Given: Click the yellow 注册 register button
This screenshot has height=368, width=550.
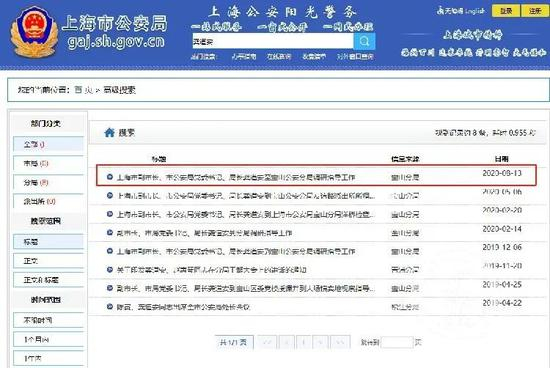Looking at the screenshot, I should coord(535,11).
